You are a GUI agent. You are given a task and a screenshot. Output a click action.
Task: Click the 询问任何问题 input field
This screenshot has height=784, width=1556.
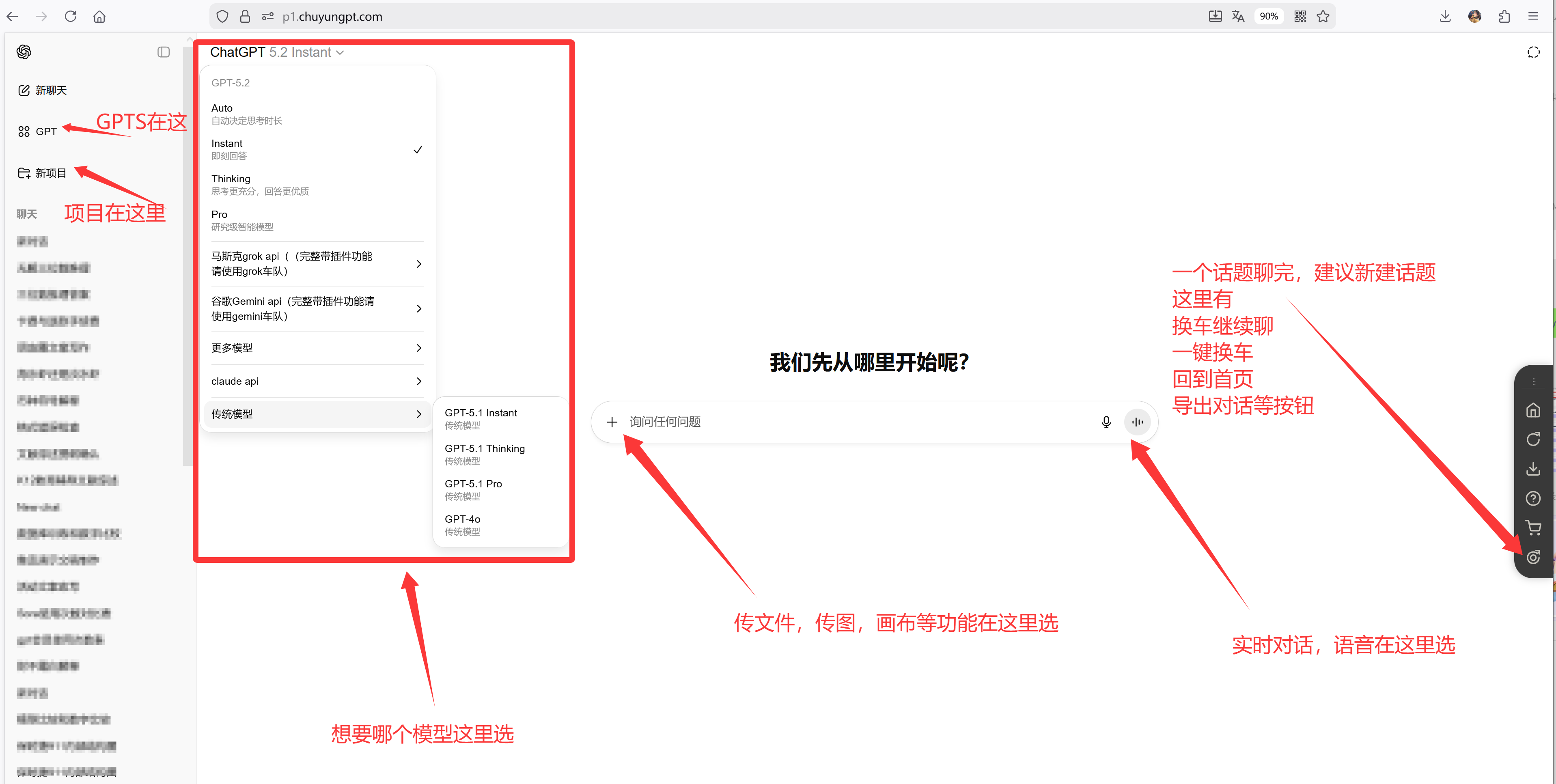click(846, 422)
